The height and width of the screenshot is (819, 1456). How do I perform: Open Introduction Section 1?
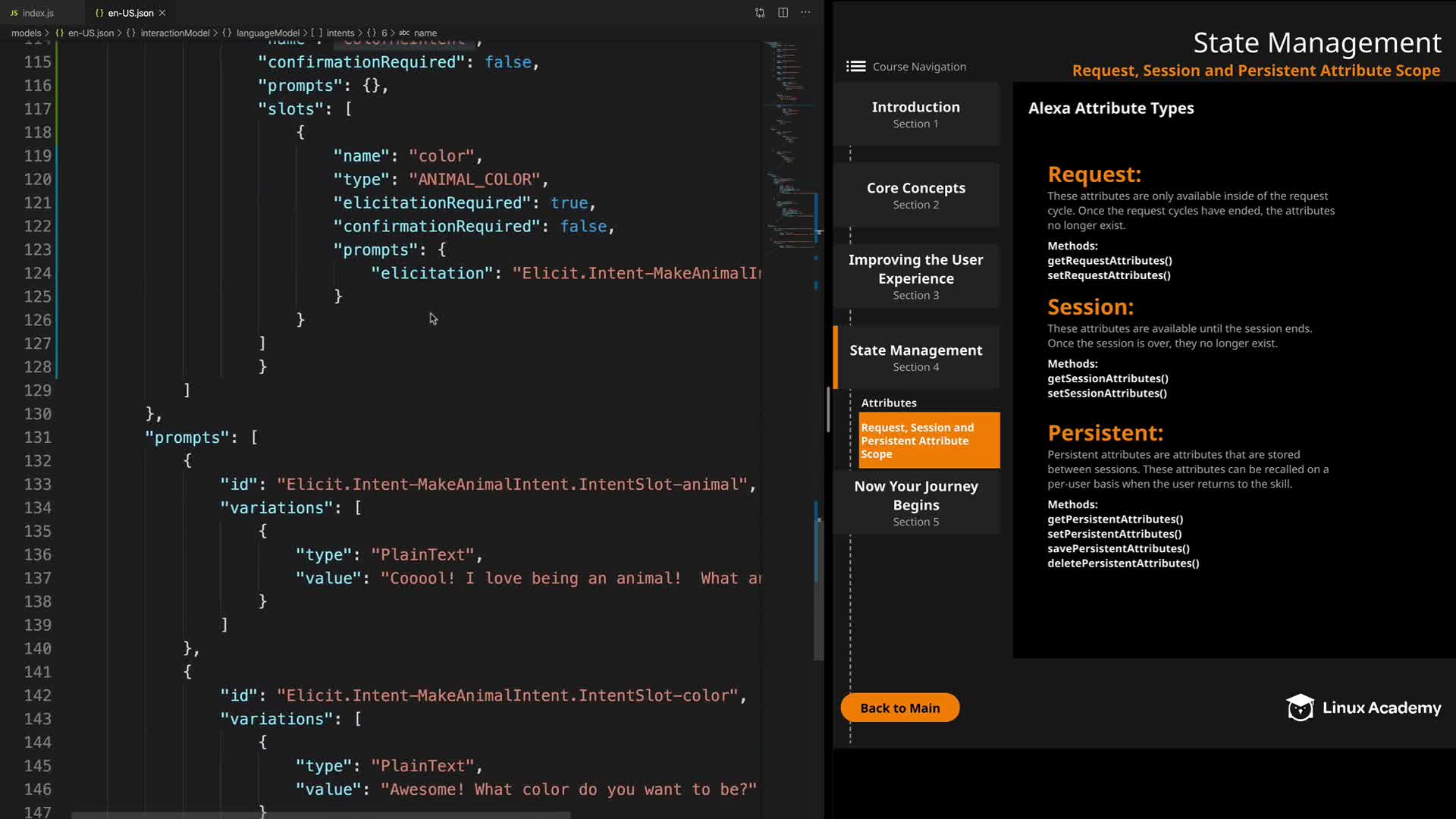coord(915,114)
